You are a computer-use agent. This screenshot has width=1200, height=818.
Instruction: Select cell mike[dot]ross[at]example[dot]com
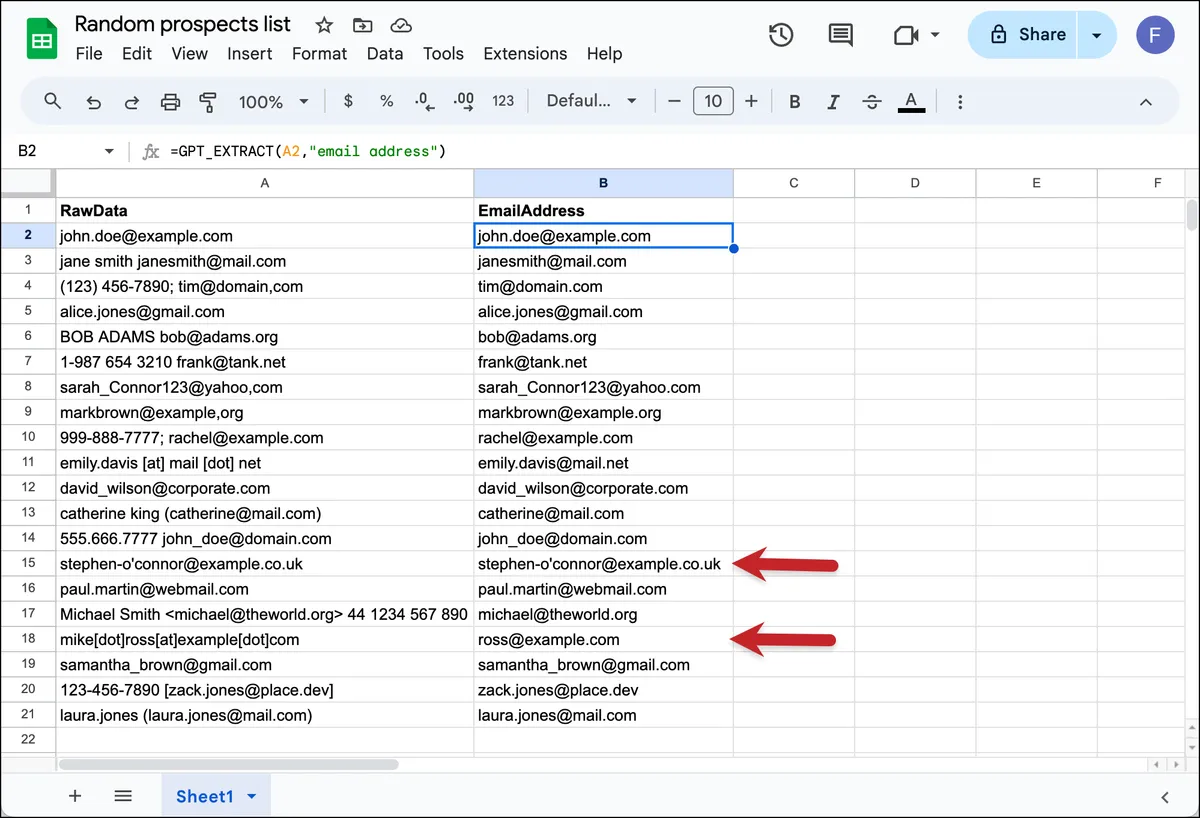tap(265, 640)
